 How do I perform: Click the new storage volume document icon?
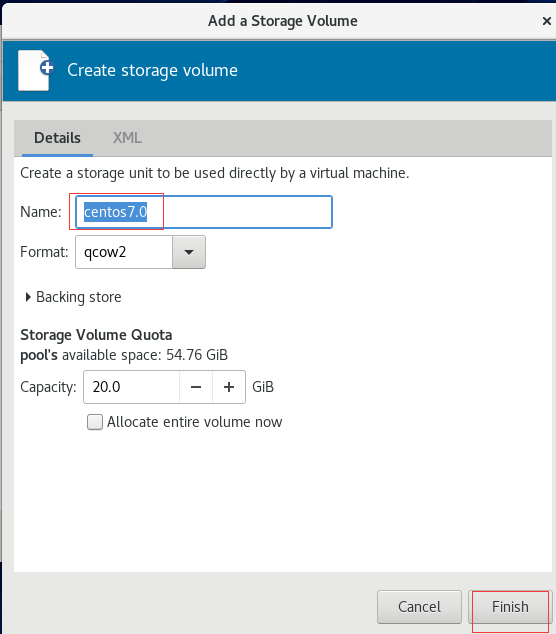pyautogui.click(x=36, y=70)
